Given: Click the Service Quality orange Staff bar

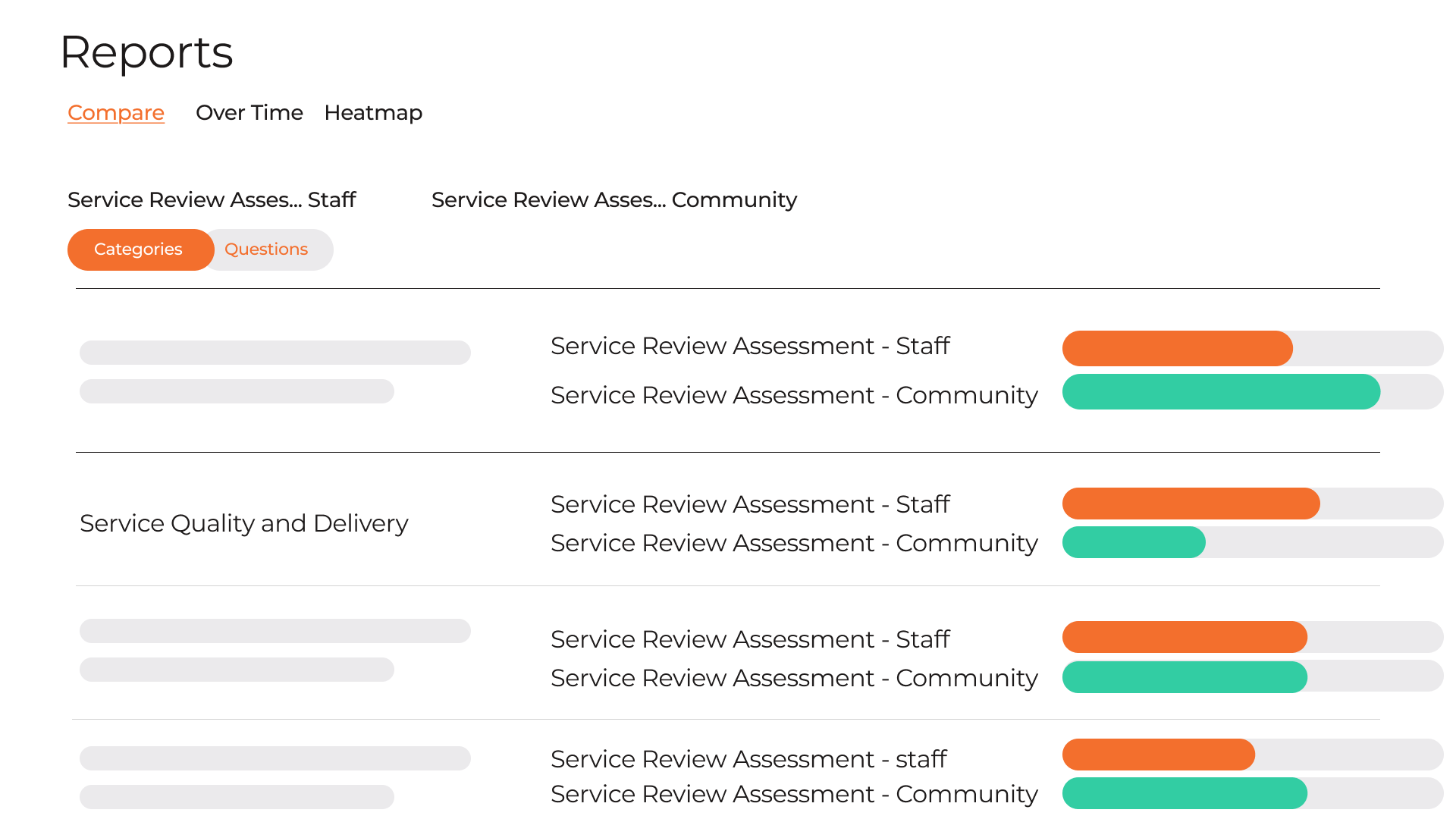Looking at the screenshot, I should coord(1191,504).
